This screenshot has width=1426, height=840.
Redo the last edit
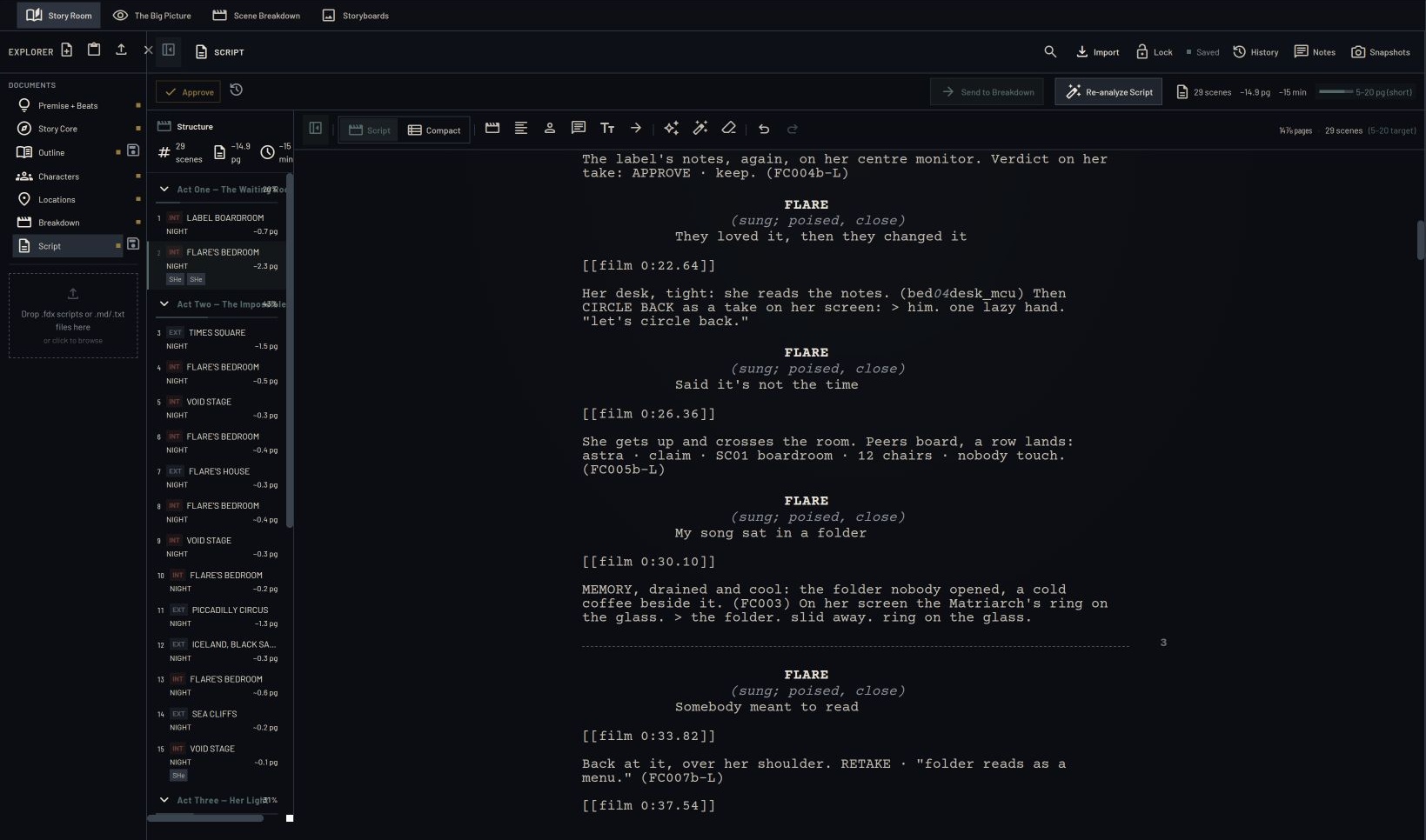click(793, 129)
